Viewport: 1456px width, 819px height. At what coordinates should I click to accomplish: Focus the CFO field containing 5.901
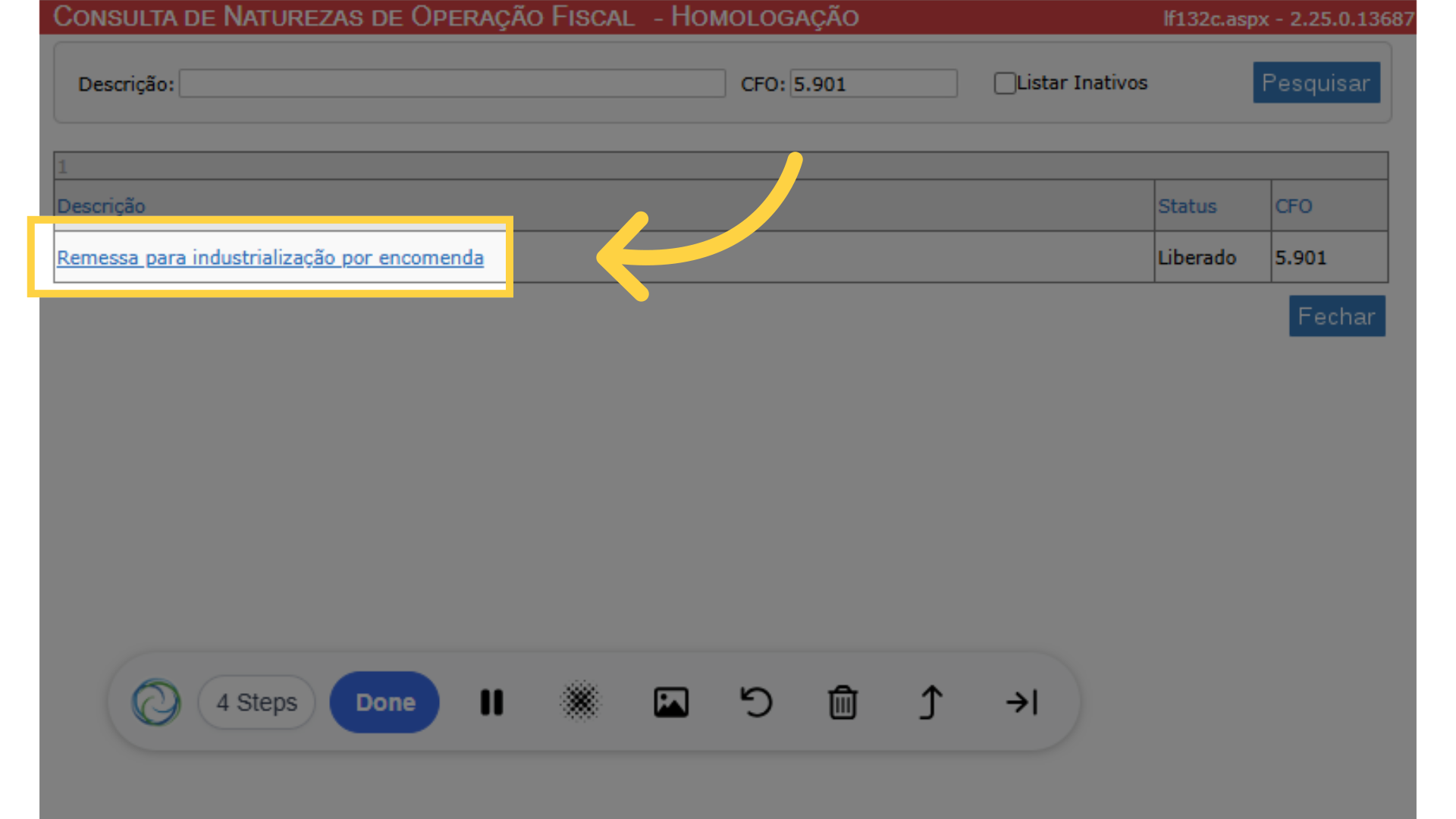(874, 83)
